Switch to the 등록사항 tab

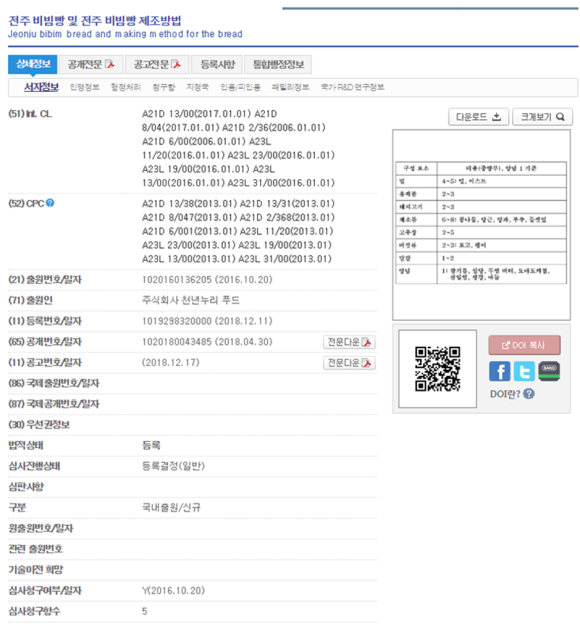tap(217, 64)
